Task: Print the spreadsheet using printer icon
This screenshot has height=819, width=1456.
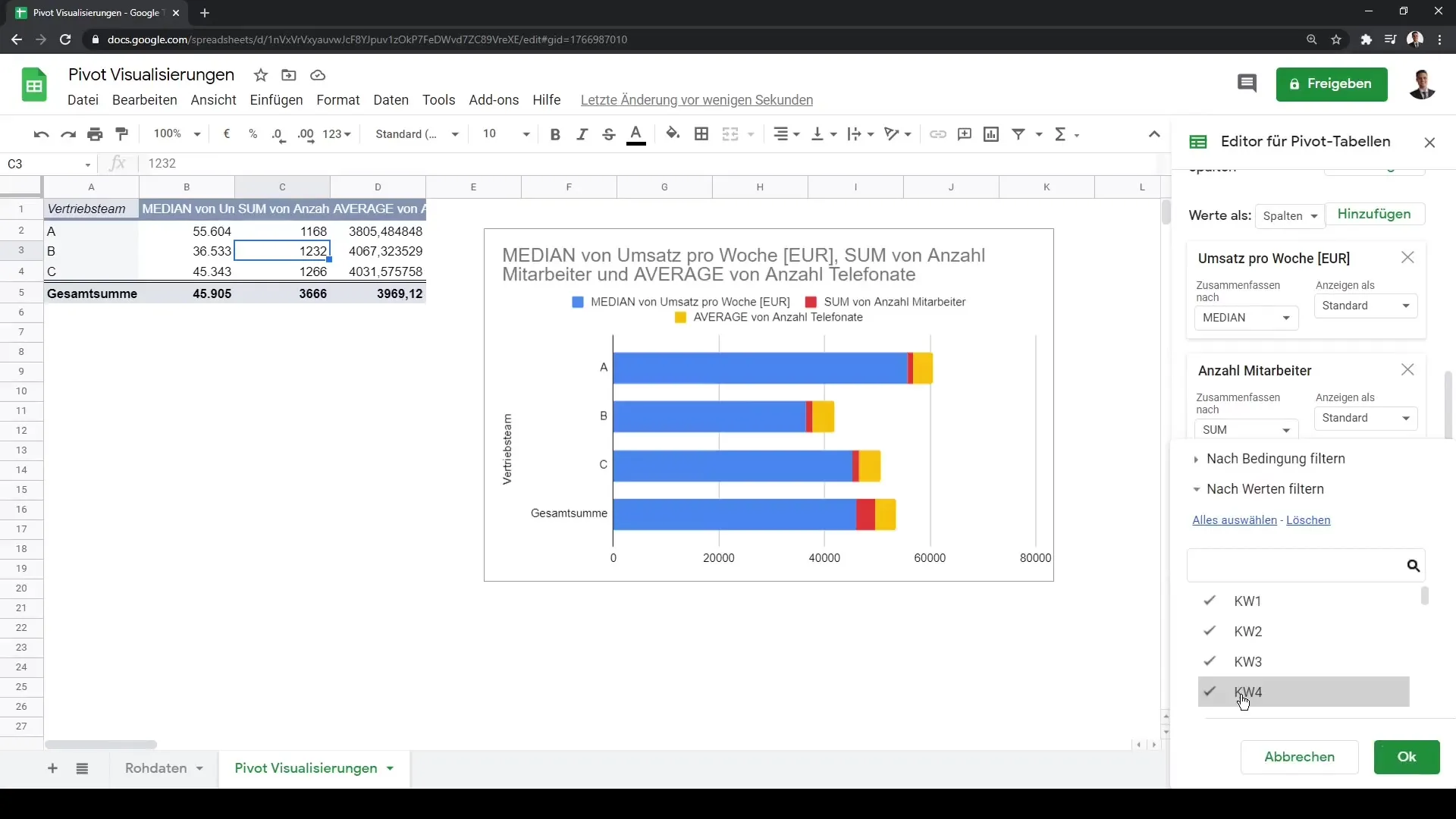Action: (95, 134)
